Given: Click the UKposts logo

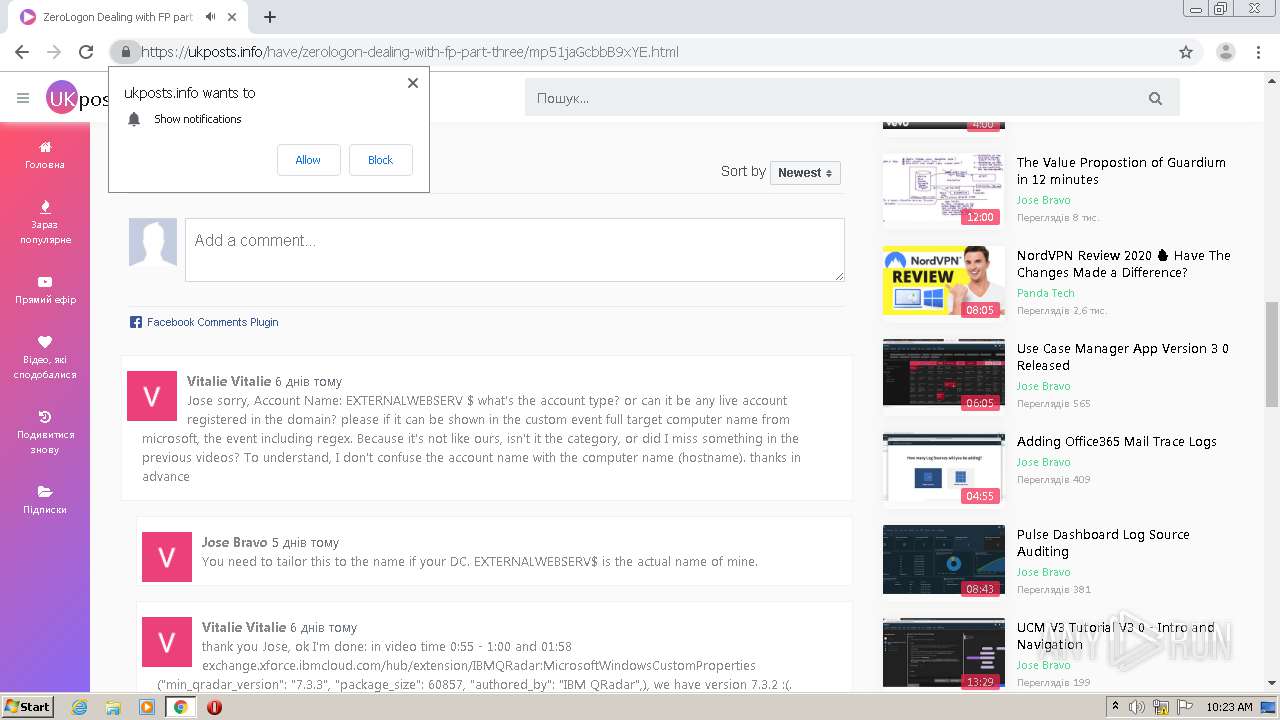Looking at the screenshot, I should 78,98.
